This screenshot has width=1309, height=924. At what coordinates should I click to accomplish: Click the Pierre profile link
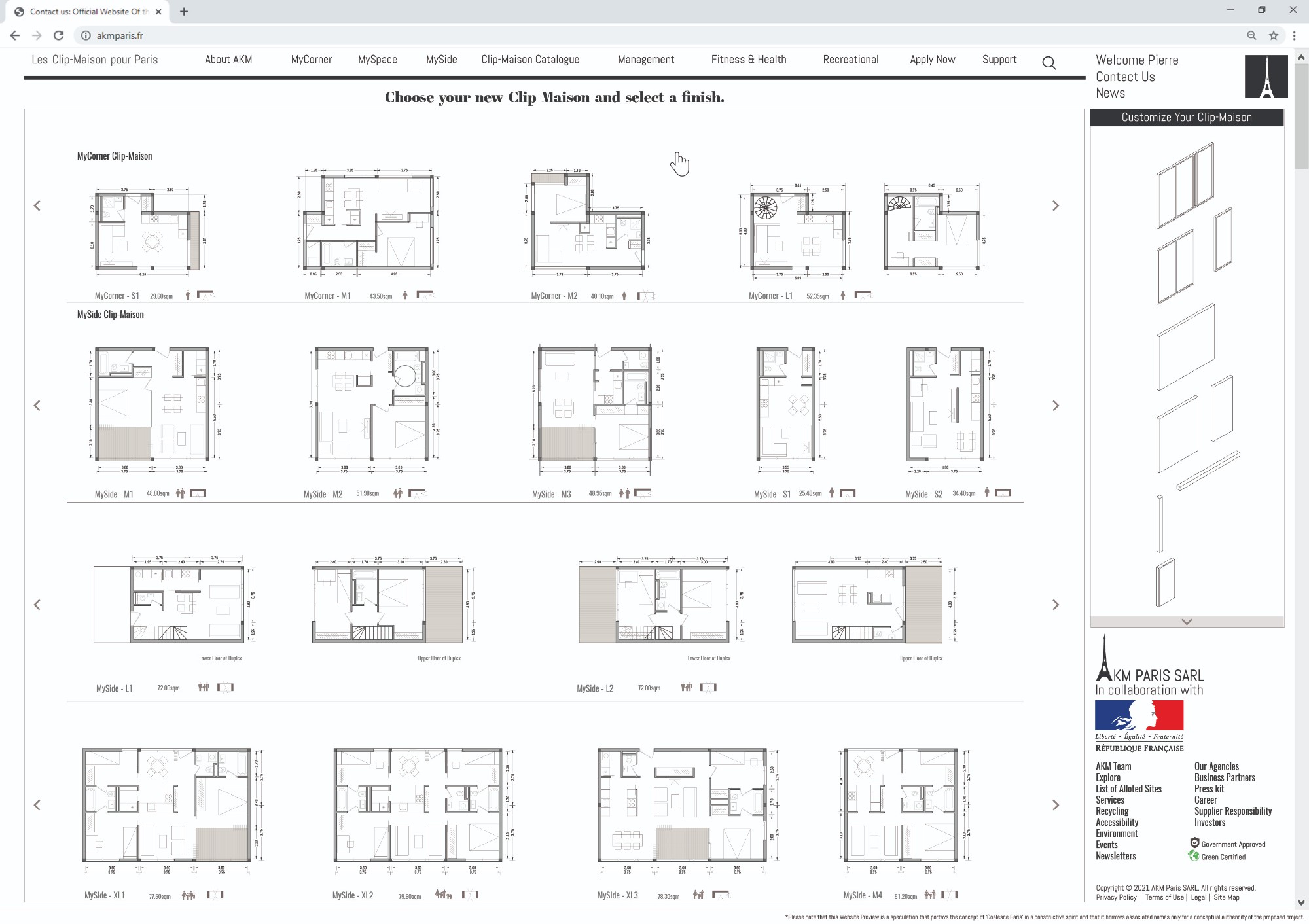[1163, 60]
